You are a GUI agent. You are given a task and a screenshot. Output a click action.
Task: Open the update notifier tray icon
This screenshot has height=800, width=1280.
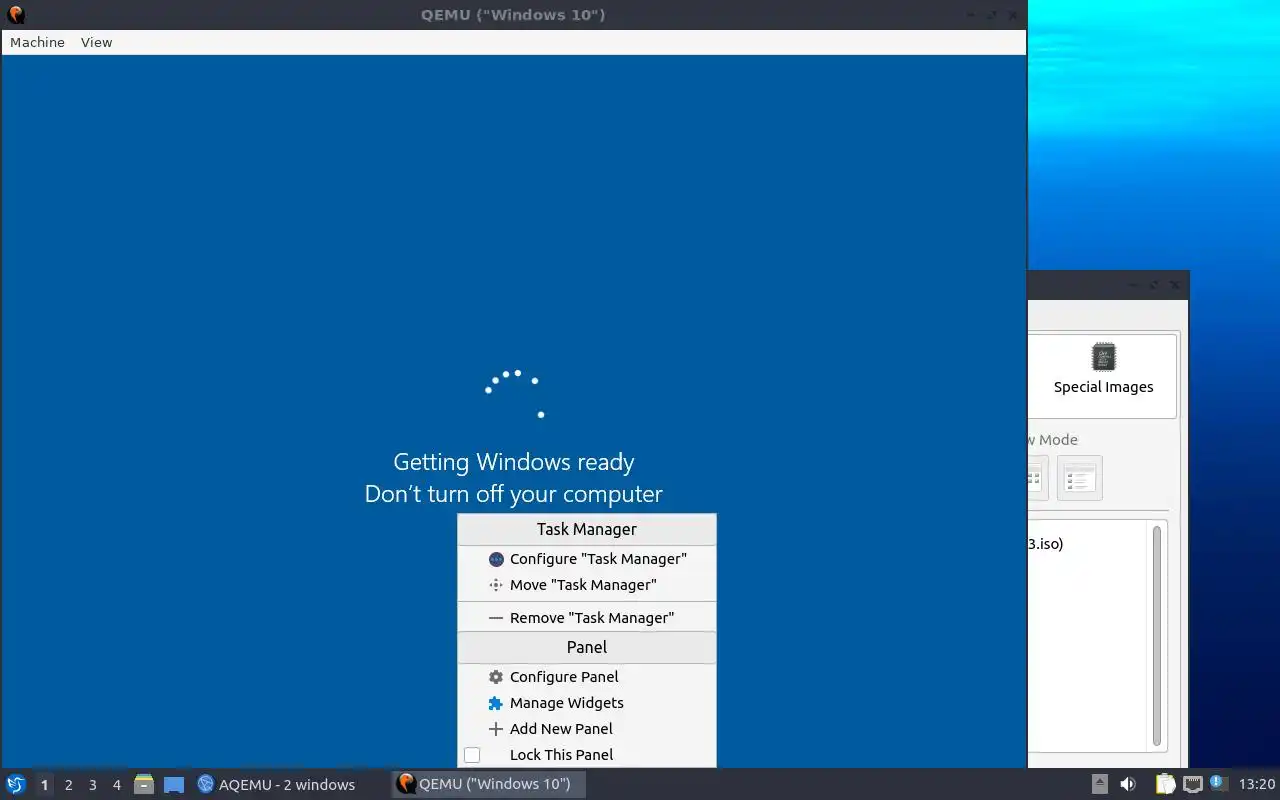tap(1218, 784)
